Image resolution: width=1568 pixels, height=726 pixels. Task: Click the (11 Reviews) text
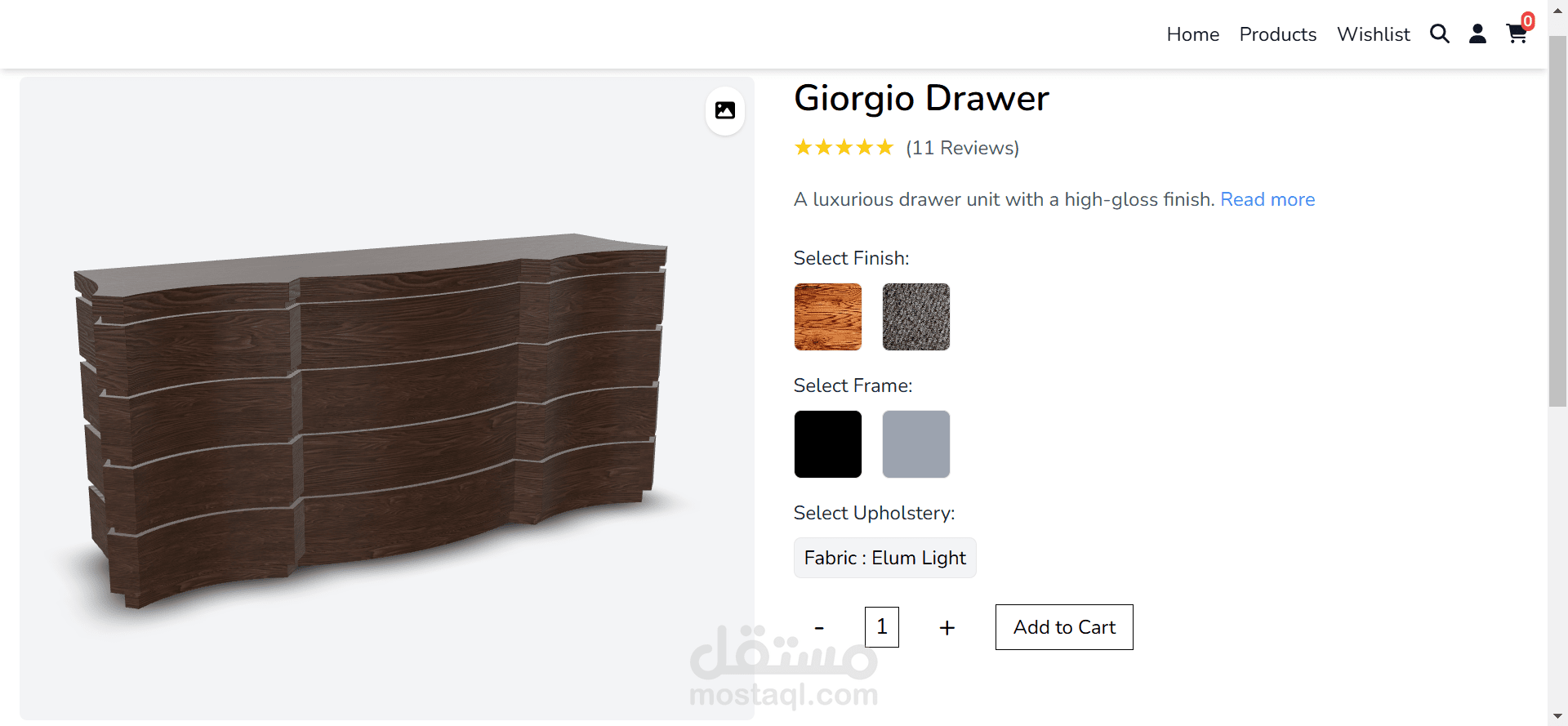click(963, 148)
